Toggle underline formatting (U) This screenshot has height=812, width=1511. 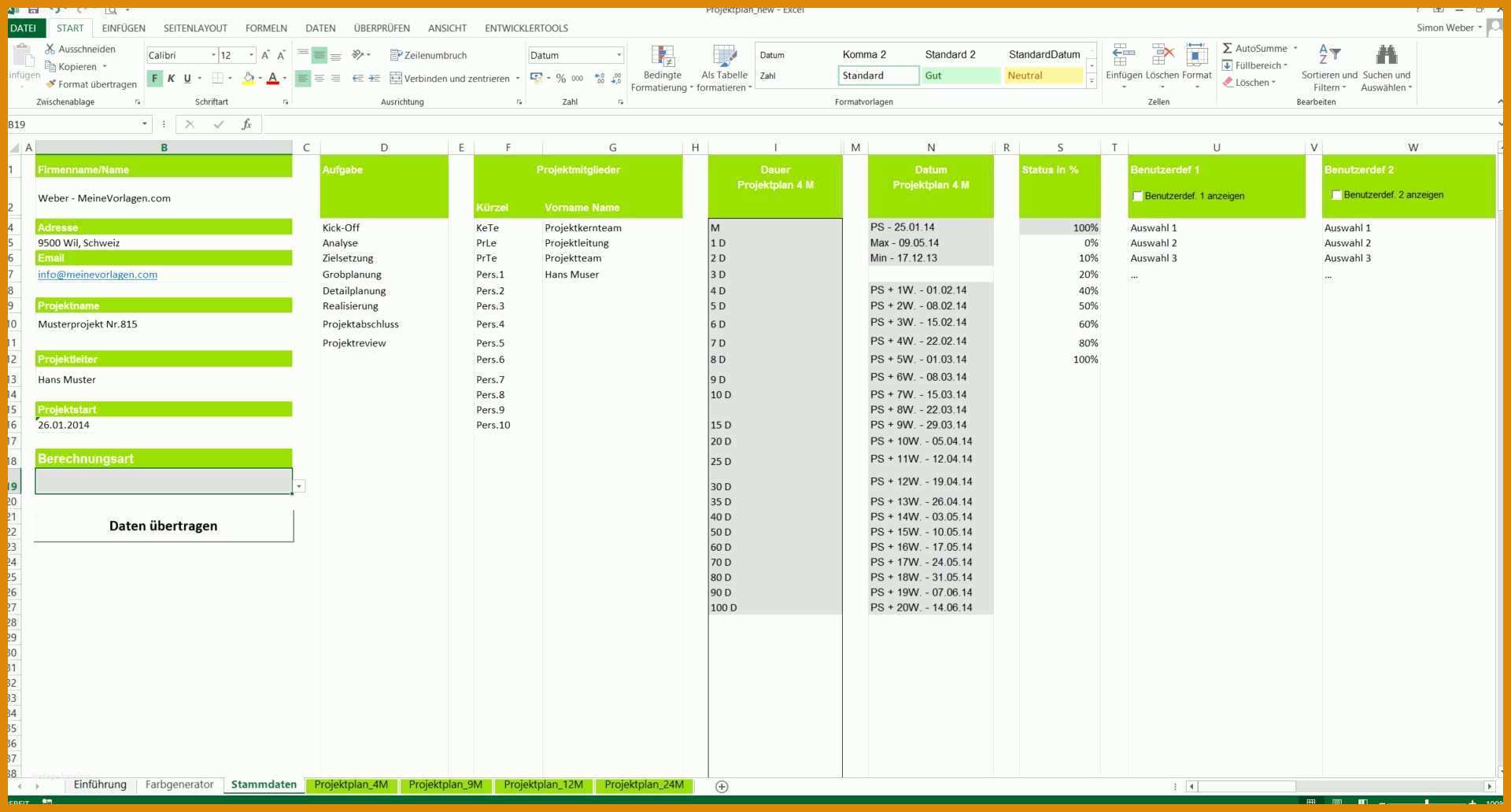coord(187,79)
